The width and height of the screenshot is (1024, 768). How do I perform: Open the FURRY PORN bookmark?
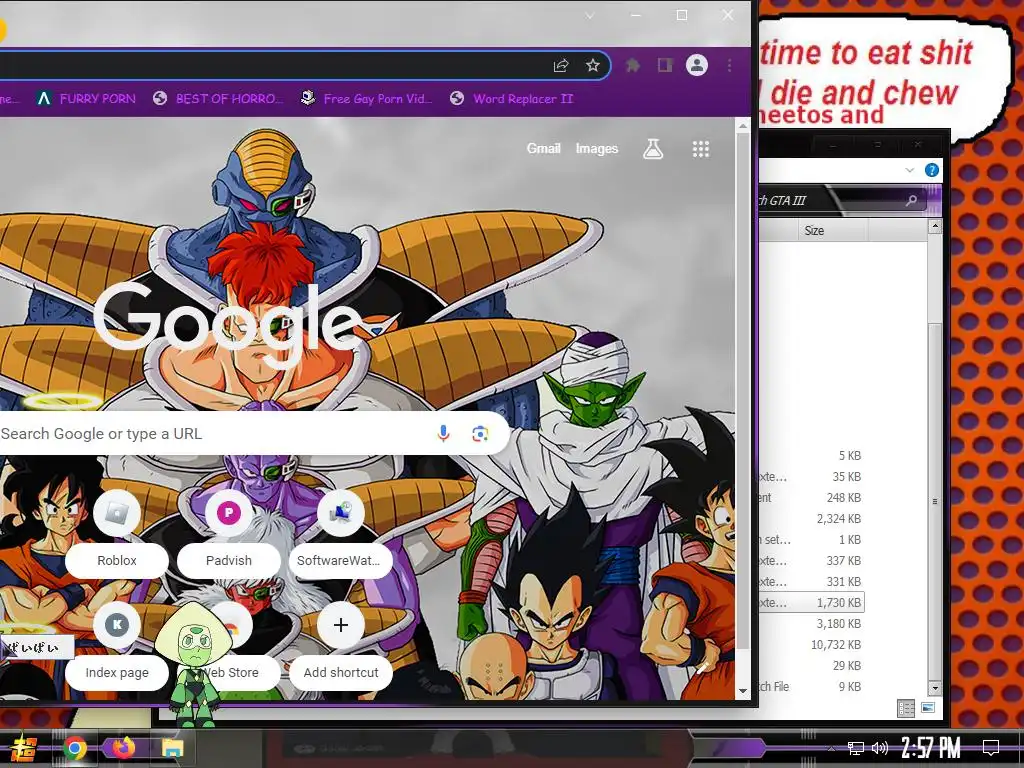[86, 99]
